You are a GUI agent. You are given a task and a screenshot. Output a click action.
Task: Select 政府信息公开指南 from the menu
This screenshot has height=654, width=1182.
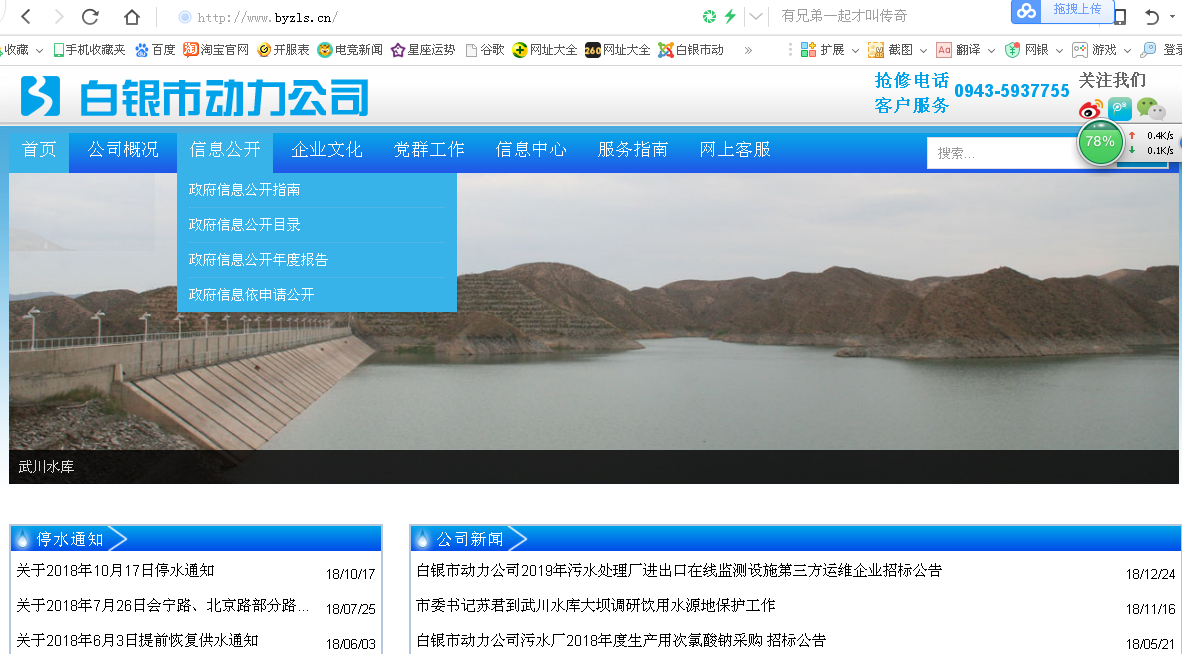click(x=244, y=190)
